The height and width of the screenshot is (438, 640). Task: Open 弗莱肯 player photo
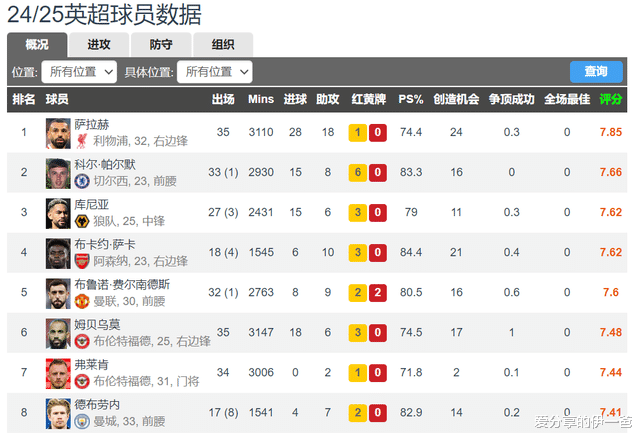(x=58, y=374)
